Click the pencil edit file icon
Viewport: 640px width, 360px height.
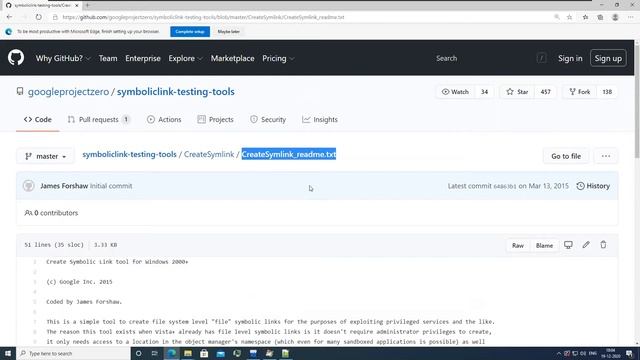click(586, 245)
